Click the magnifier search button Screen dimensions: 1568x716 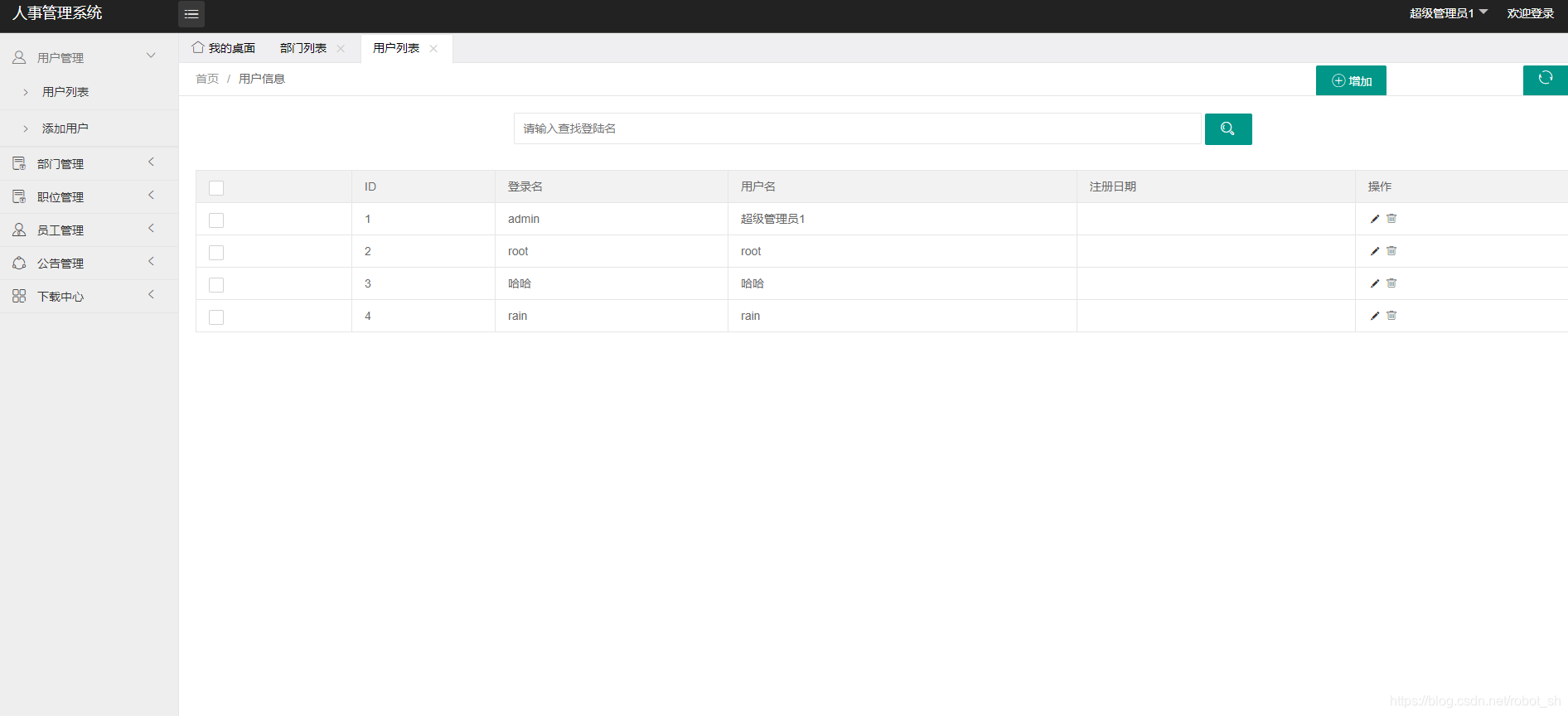pos(1228,129)
